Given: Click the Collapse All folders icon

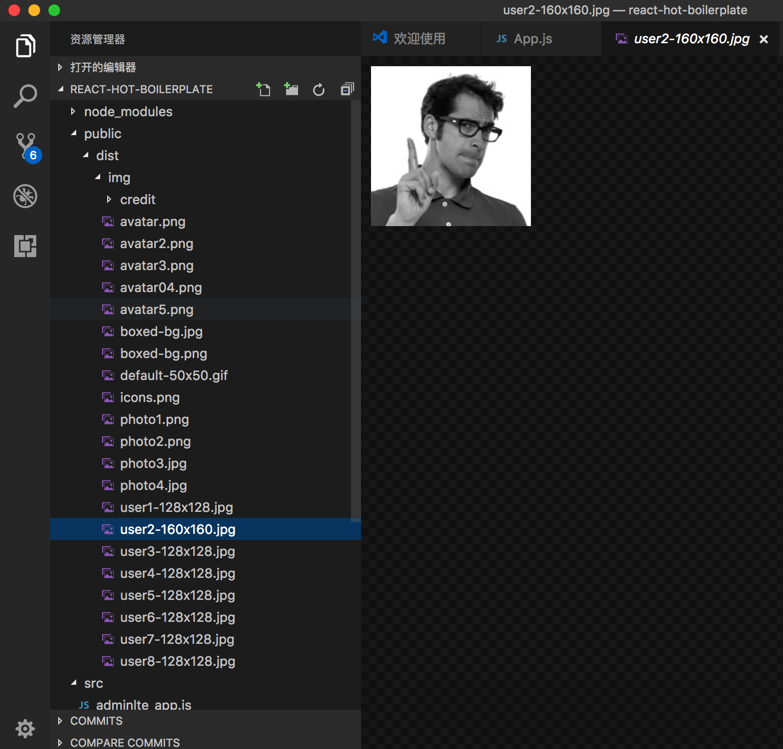Looking at the screenshot, I should pos(347,89).
